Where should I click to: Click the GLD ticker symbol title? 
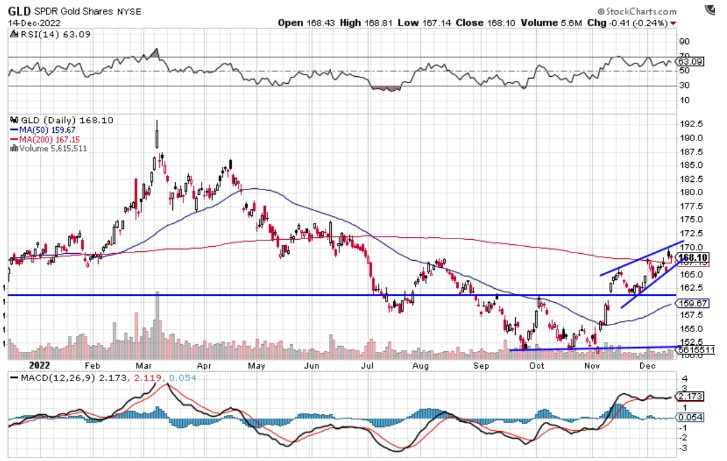pos(19,12)
